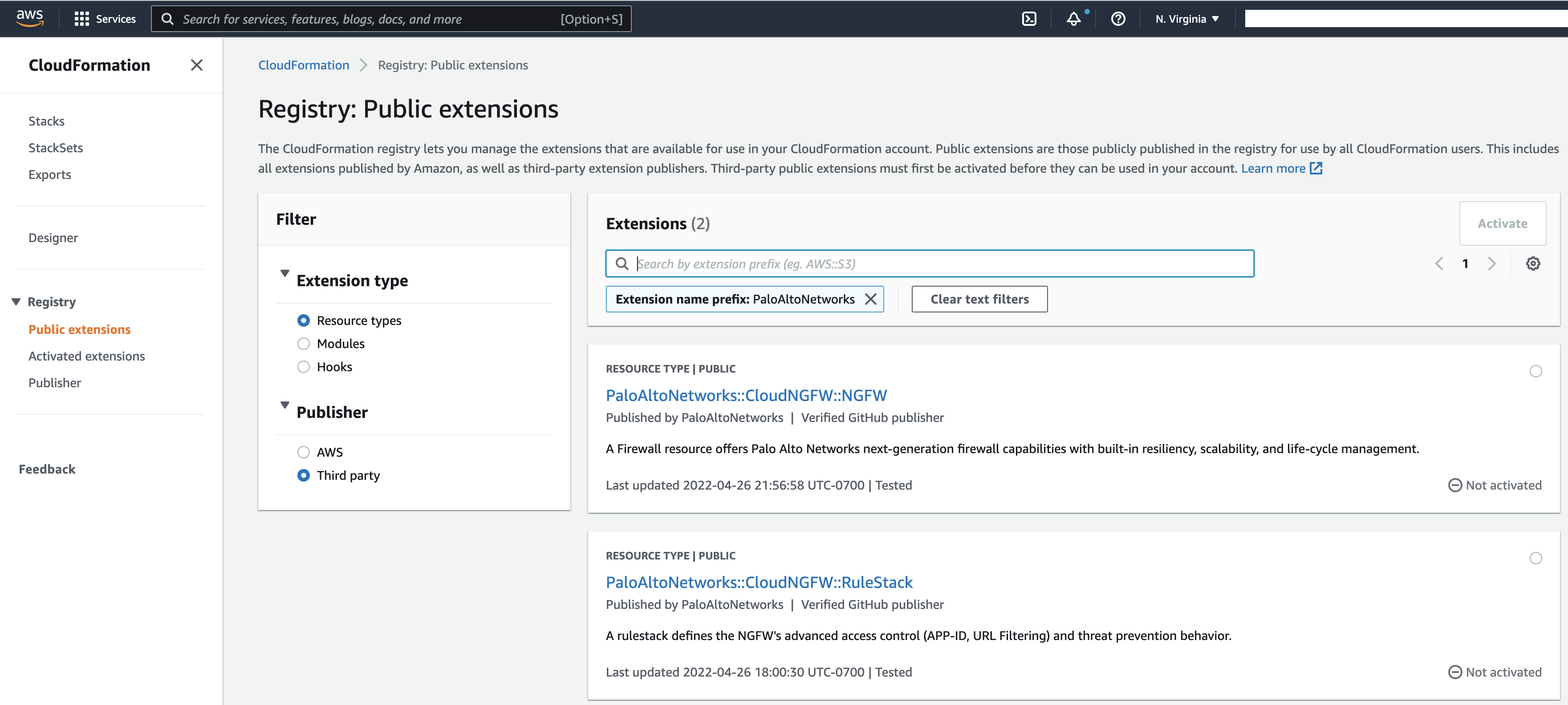Remove the PaloAltoNetworks prefix filter
The height and width of the screenshot is (705, 1568).
tap(870, 299)
